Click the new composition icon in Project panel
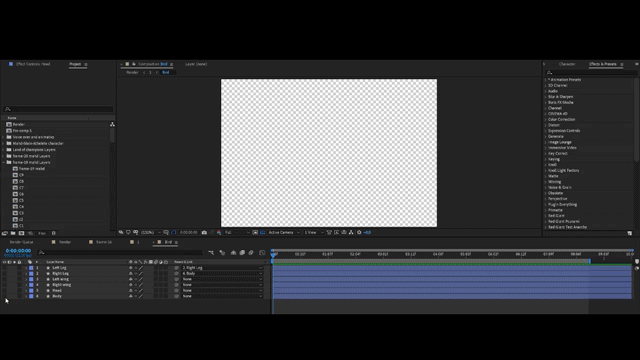This screenshot has height=360, width=640. (x=21, y=233)
